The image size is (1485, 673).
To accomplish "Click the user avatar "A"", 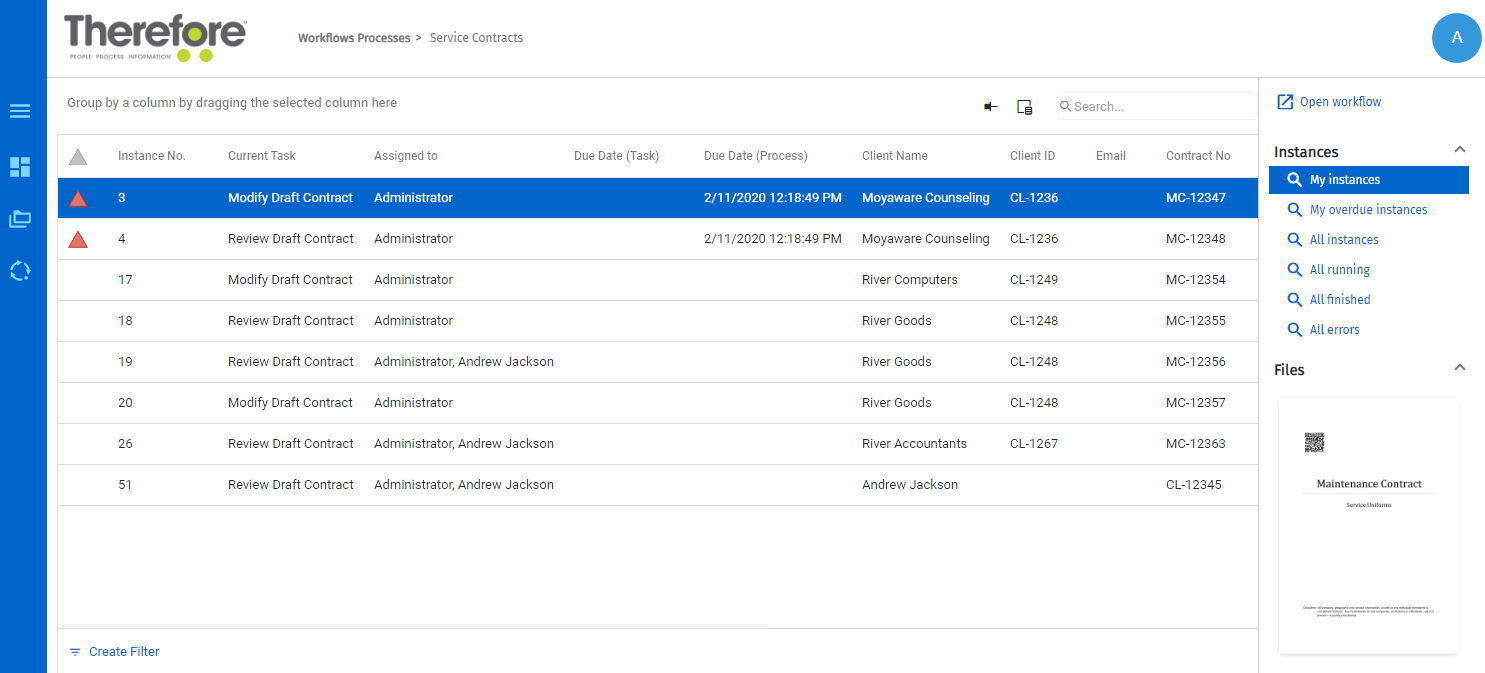I will 1456,38.
